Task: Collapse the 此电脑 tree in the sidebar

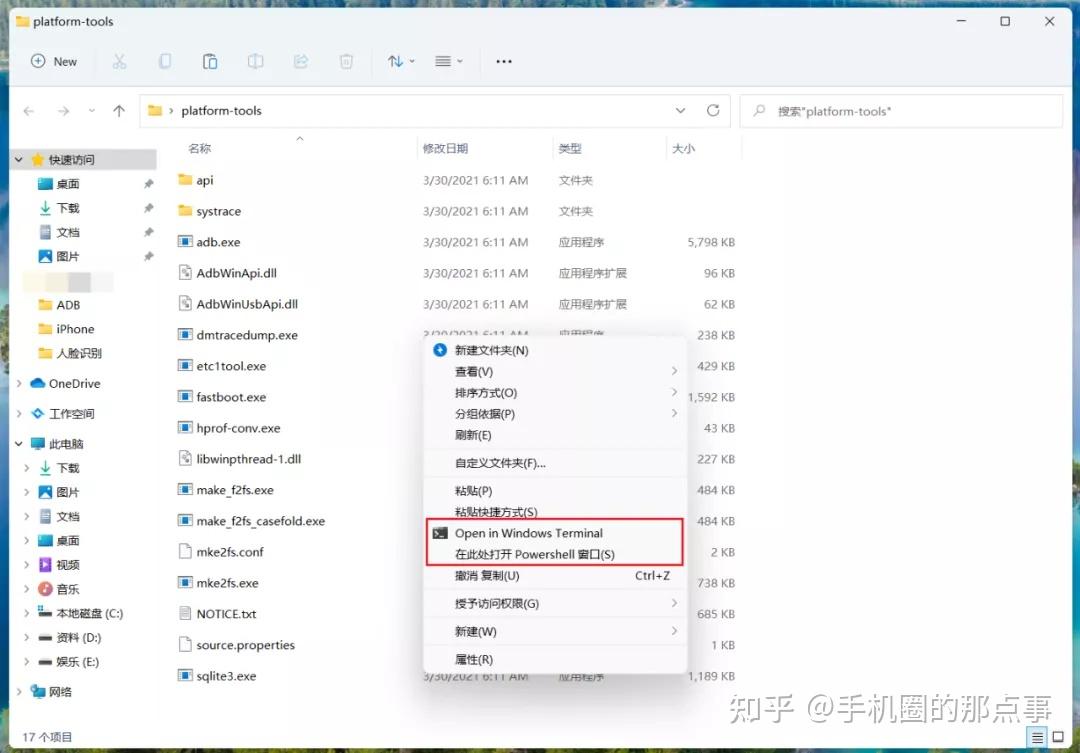Action: [18, 443]
